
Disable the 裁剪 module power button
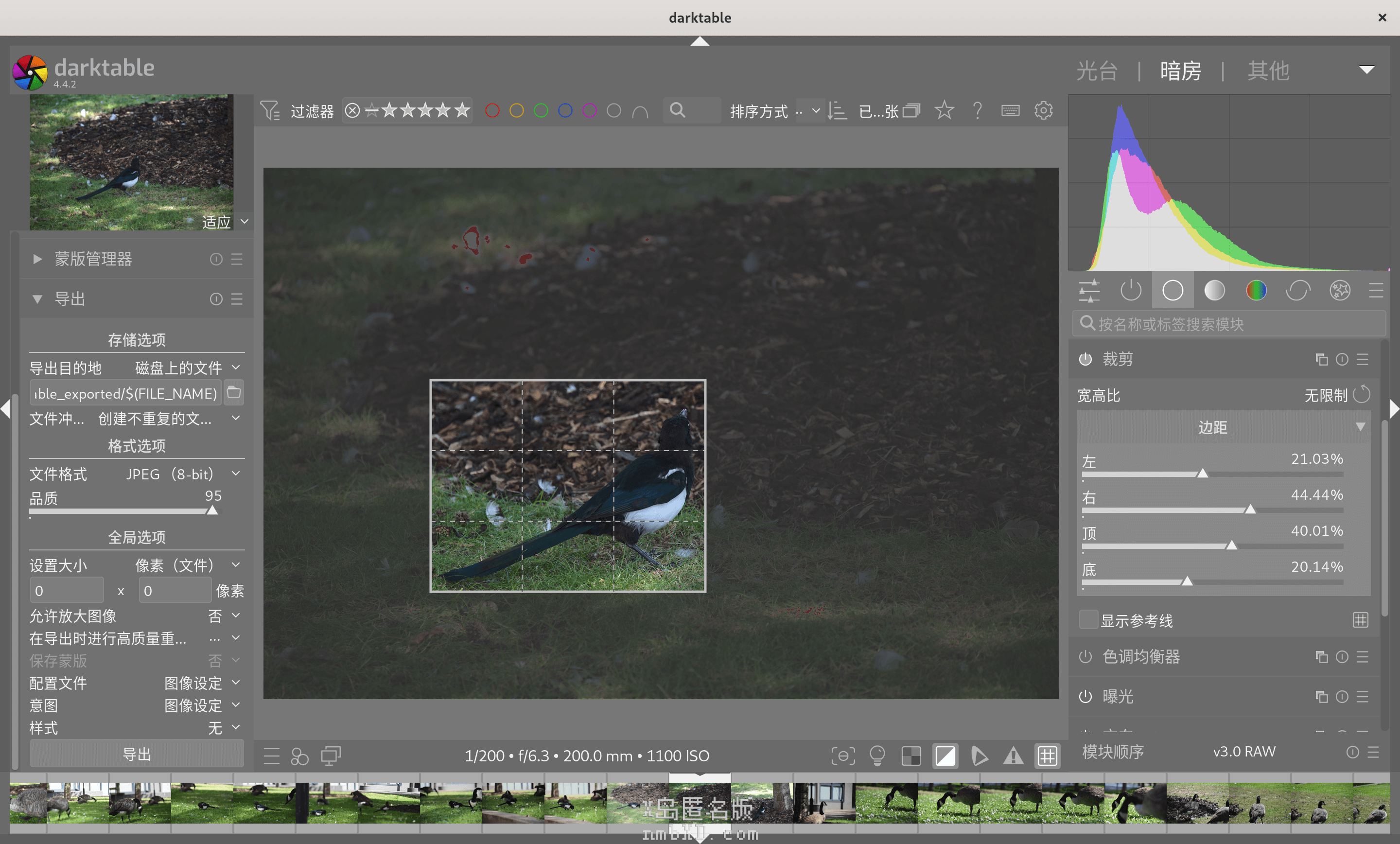point(1085,359)
